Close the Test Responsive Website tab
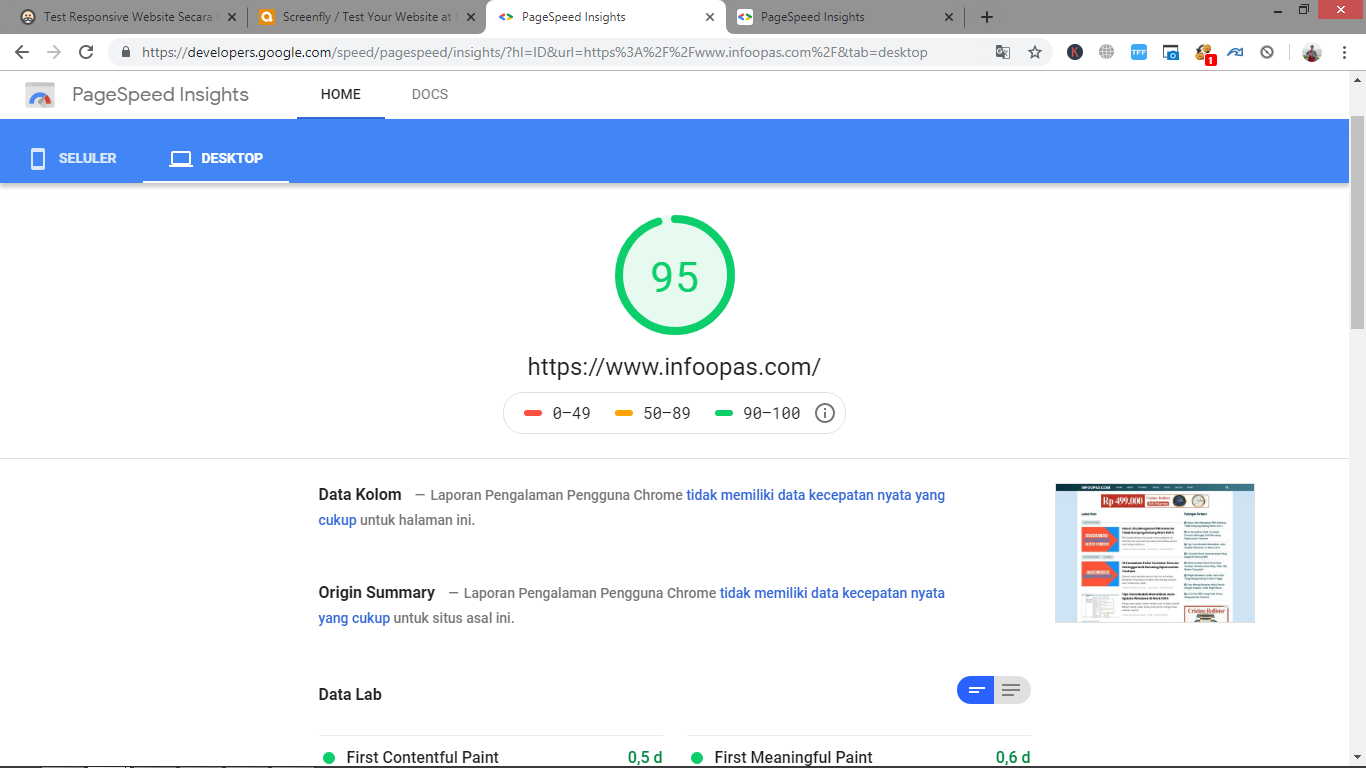Image resolution: width=1366 pixels, height=768 pixels. tap(232, 17)
